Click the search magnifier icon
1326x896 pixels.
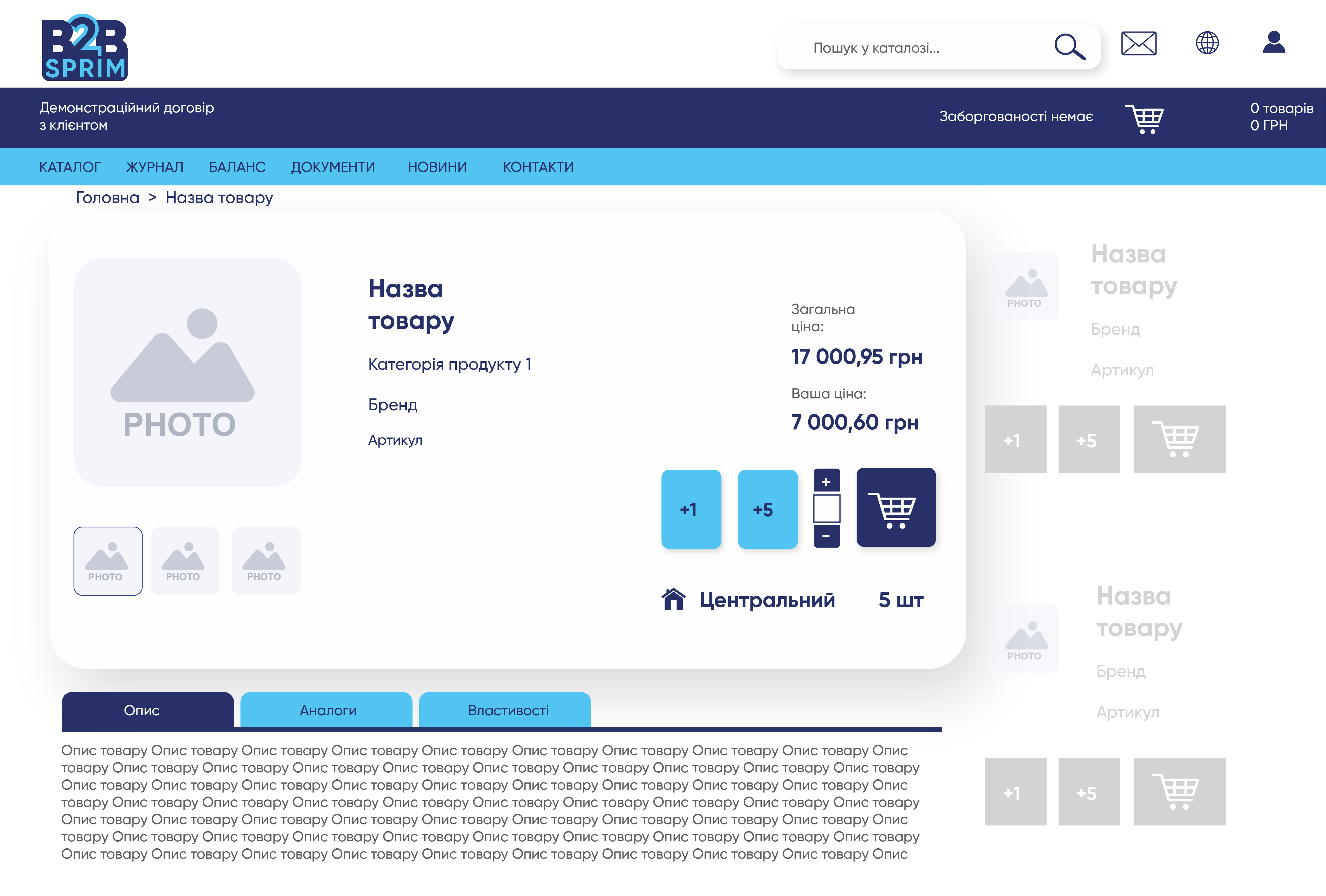click(1069, 47)
